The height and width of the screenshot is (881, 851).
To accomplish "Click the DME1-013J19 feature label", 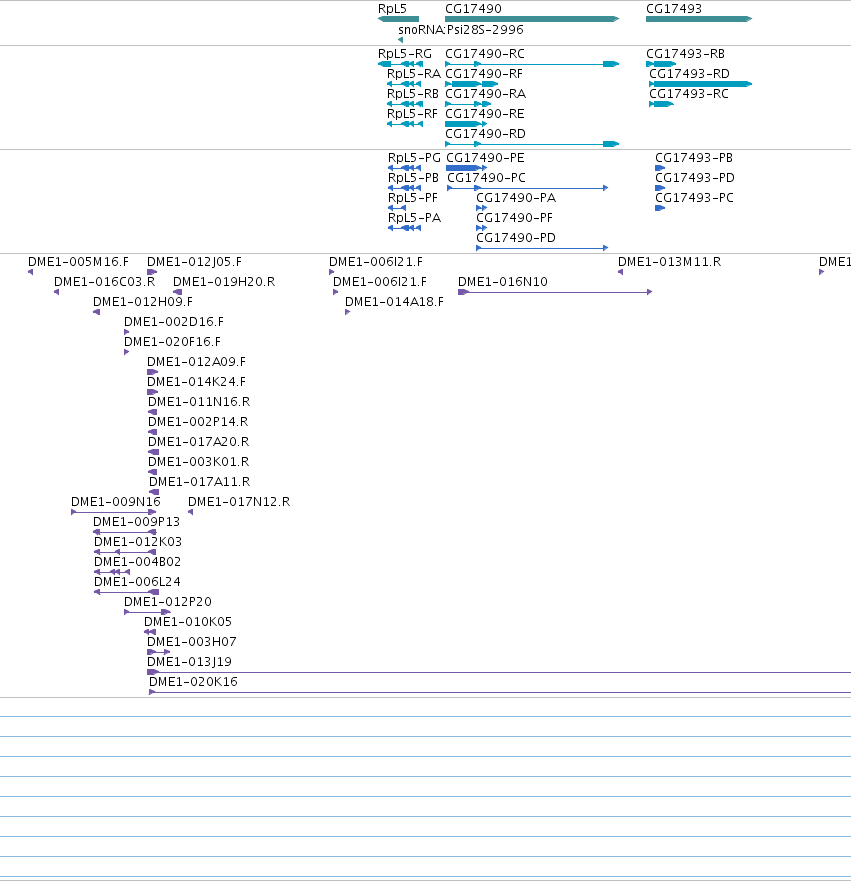I will (189, 662).
